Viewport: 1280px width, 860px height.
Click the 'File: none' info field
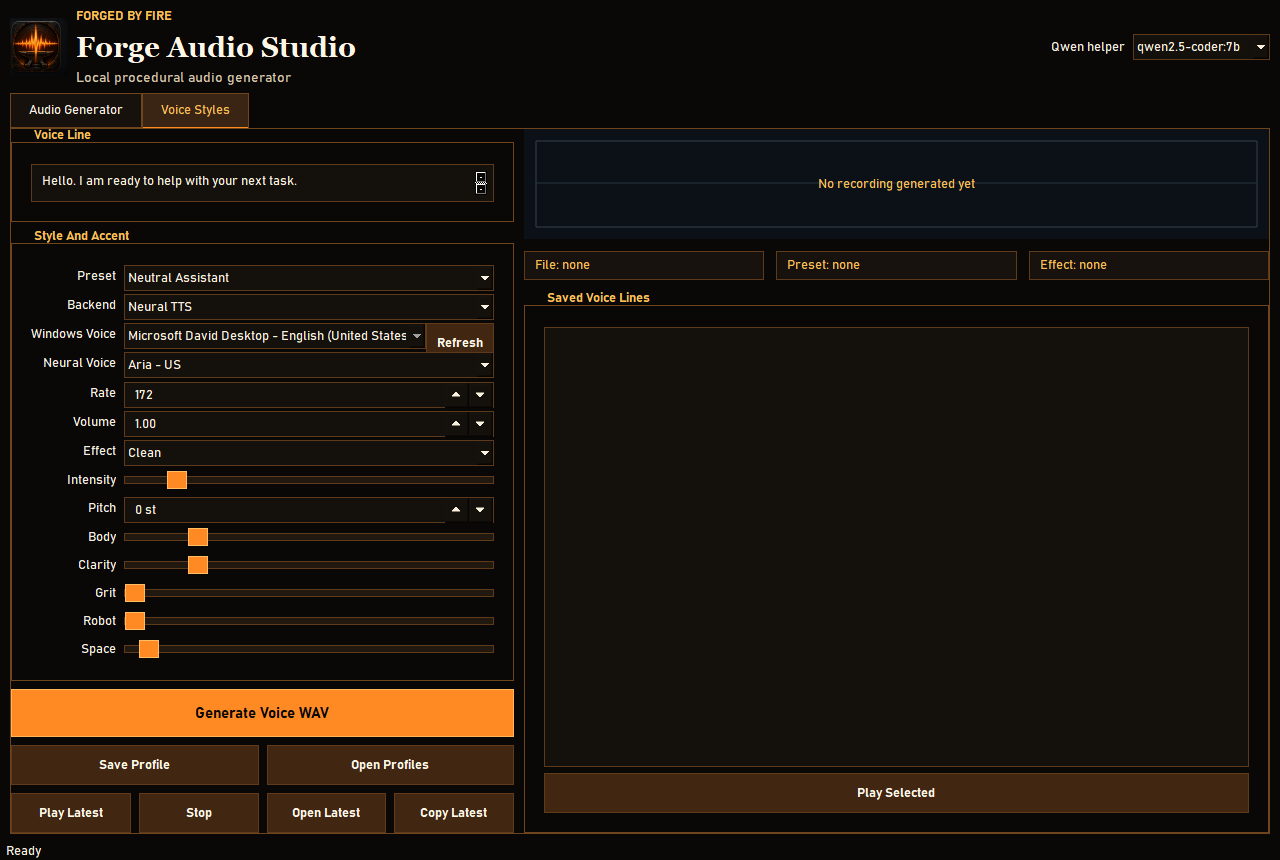click(x=644, y=265)
